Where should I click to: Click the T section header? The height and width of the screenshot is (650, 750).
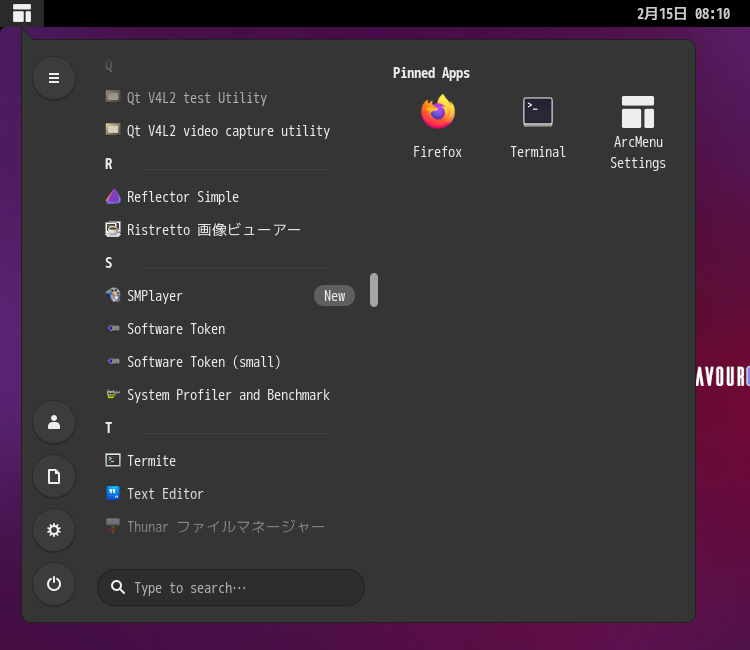tap(109, 428)
